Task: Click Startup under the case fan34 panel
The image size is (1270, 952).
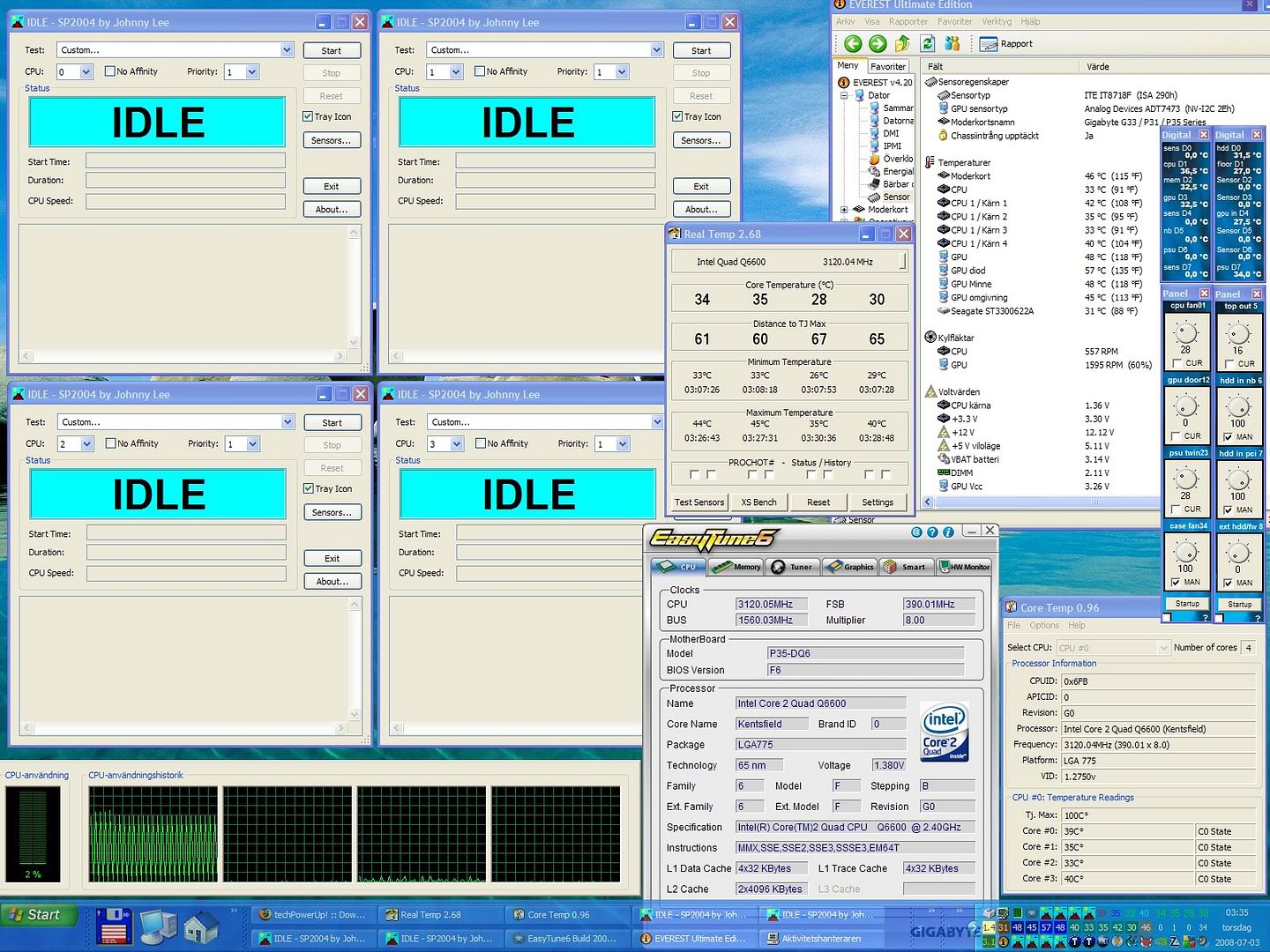Action: [x=1187, y=604]
